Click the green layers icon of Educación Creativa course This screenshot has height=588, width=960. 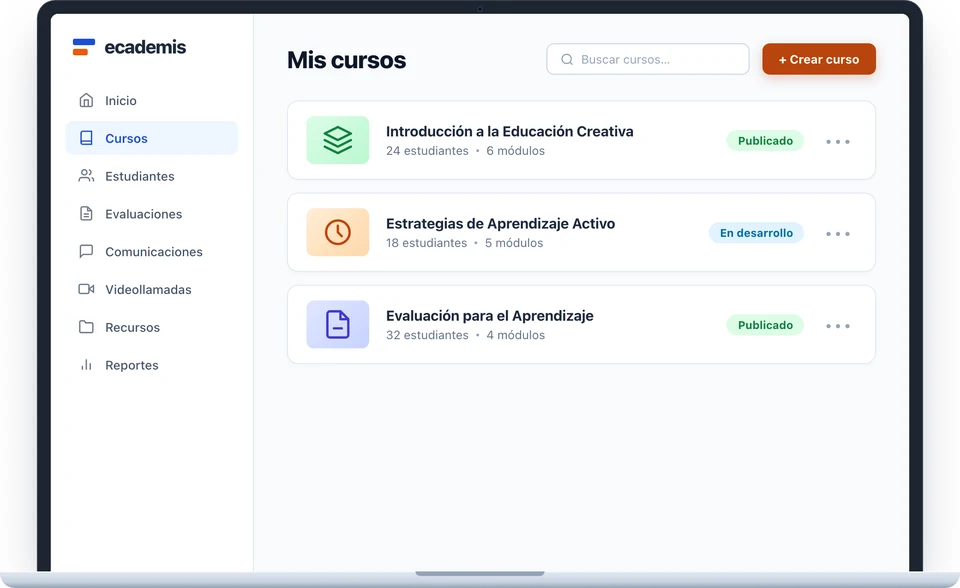point(338,140)
